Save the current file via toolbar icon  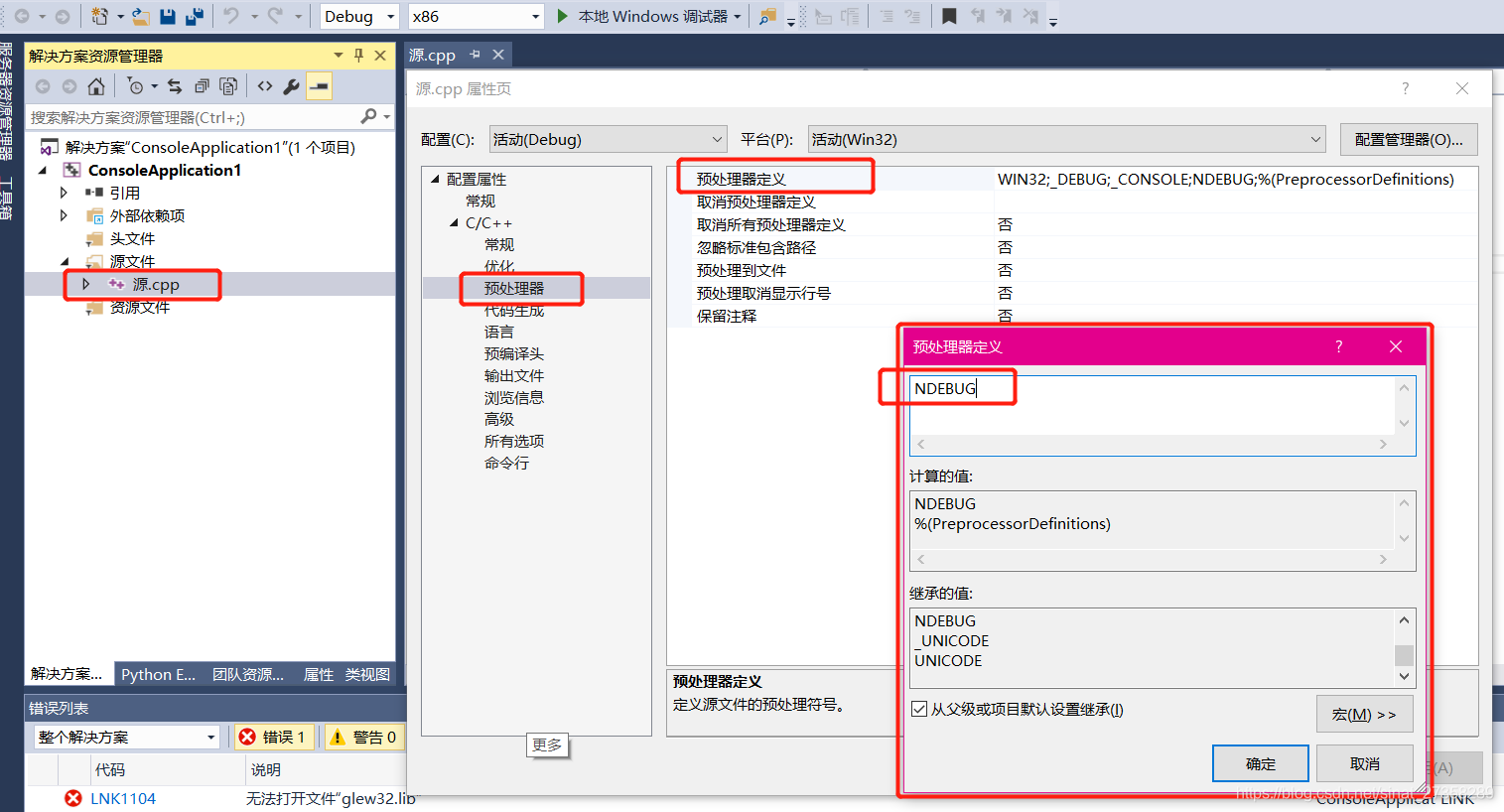point(168,16)
